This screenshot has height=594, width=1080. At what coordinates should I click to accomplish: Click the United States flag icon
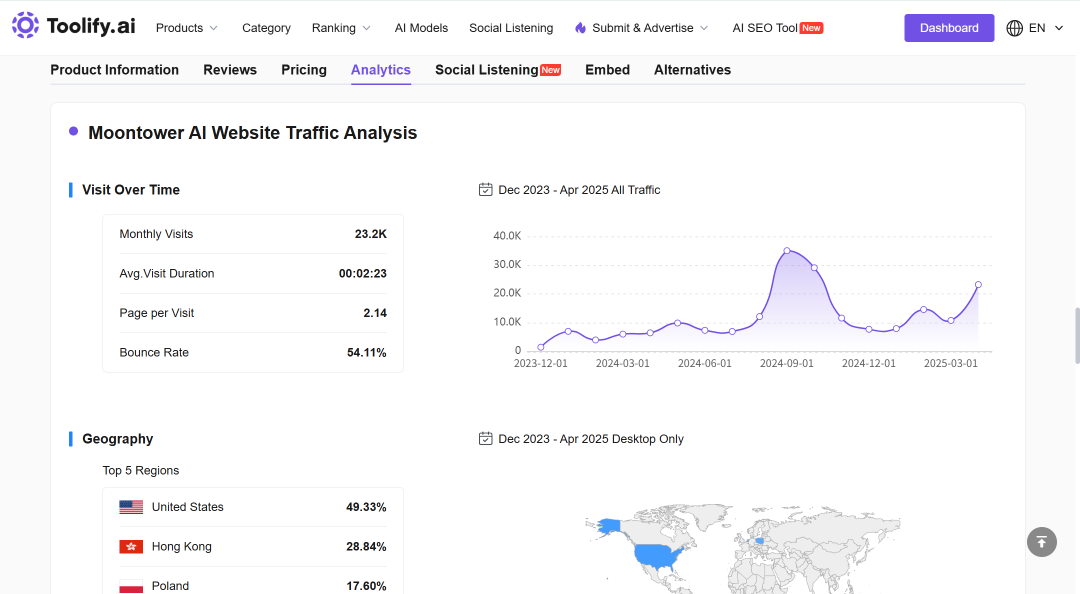point(131,507)
